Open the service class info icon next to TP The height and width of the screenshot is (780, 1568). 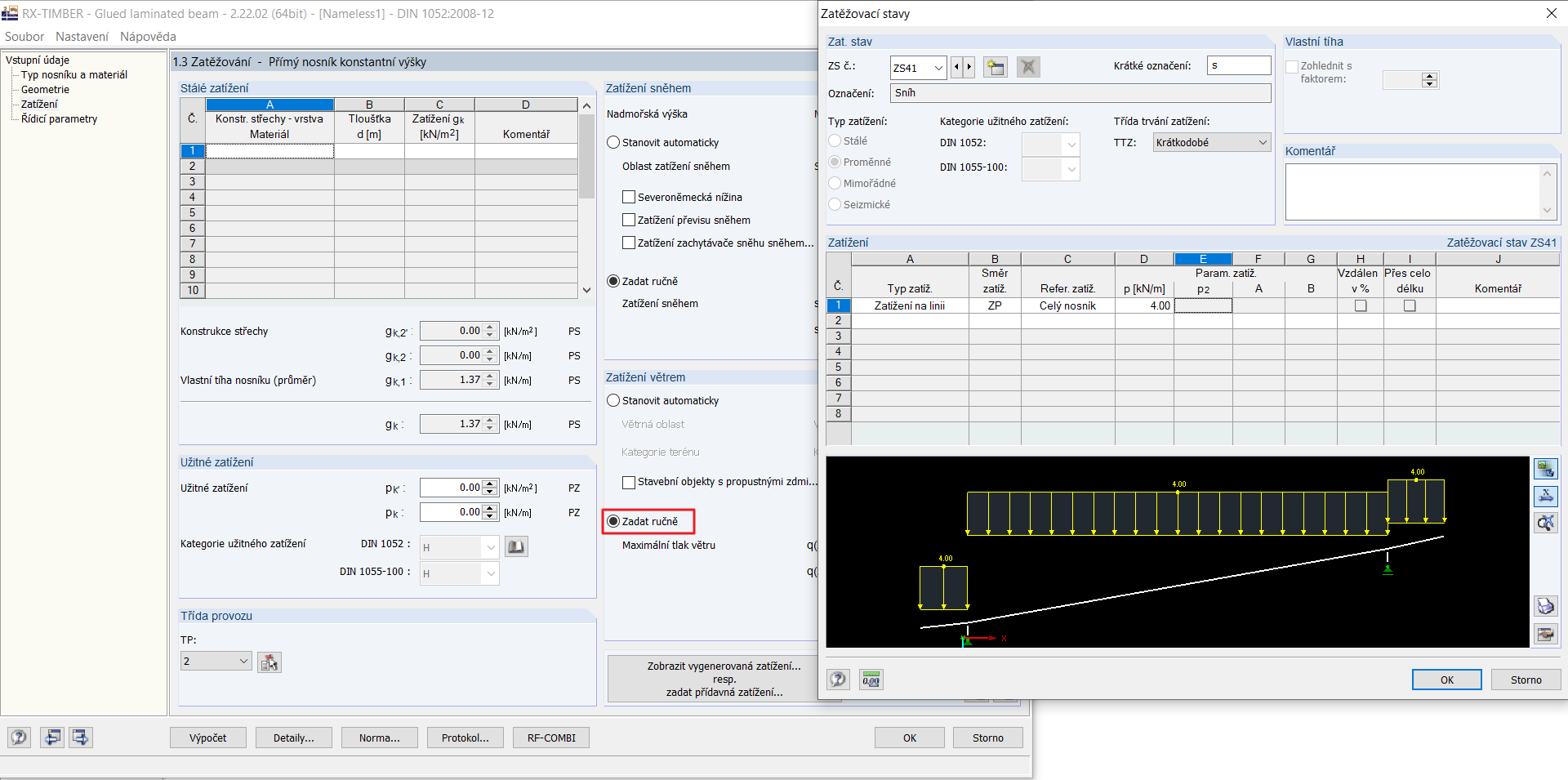pos(269,662)
